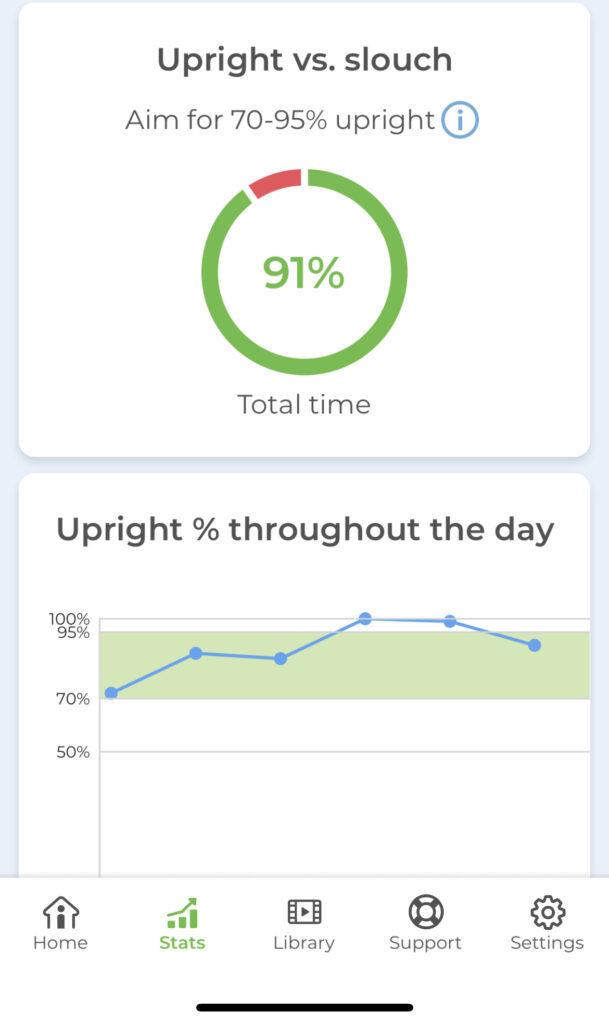Tap the fifth data point near 100%
Screen dimensions: 609x1024
(x=450, y=621)
